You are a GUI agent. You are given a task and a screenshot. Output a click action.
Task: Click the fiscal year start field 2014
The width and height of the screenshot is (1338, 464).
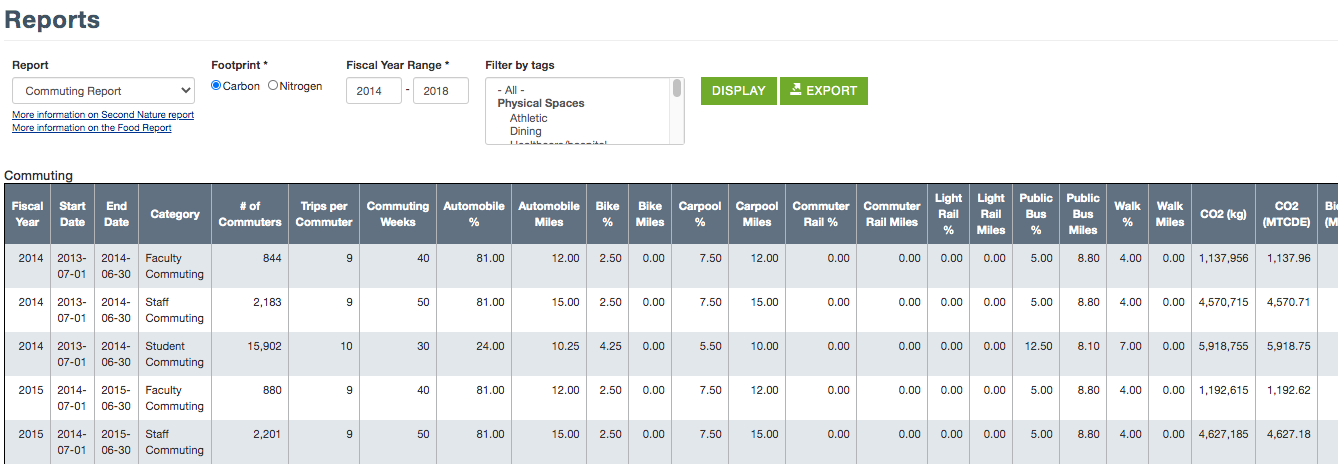373,91
